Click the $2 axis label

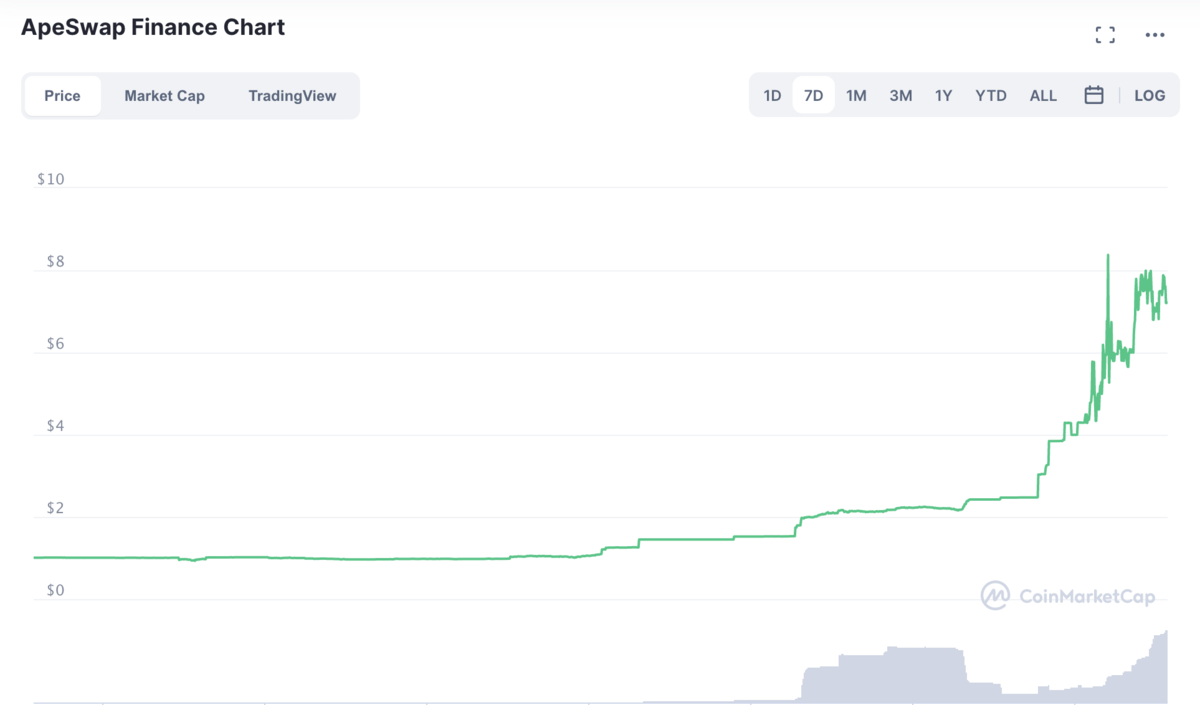point(54,509)
